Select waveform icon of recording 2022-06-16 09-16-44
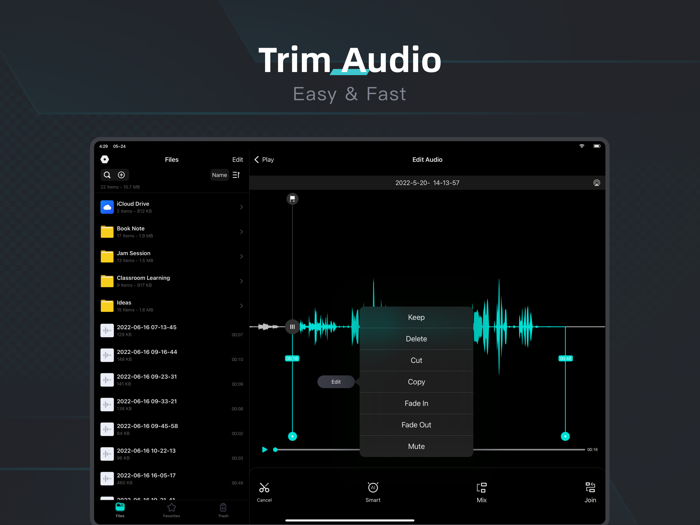 [x=107, y=355]
